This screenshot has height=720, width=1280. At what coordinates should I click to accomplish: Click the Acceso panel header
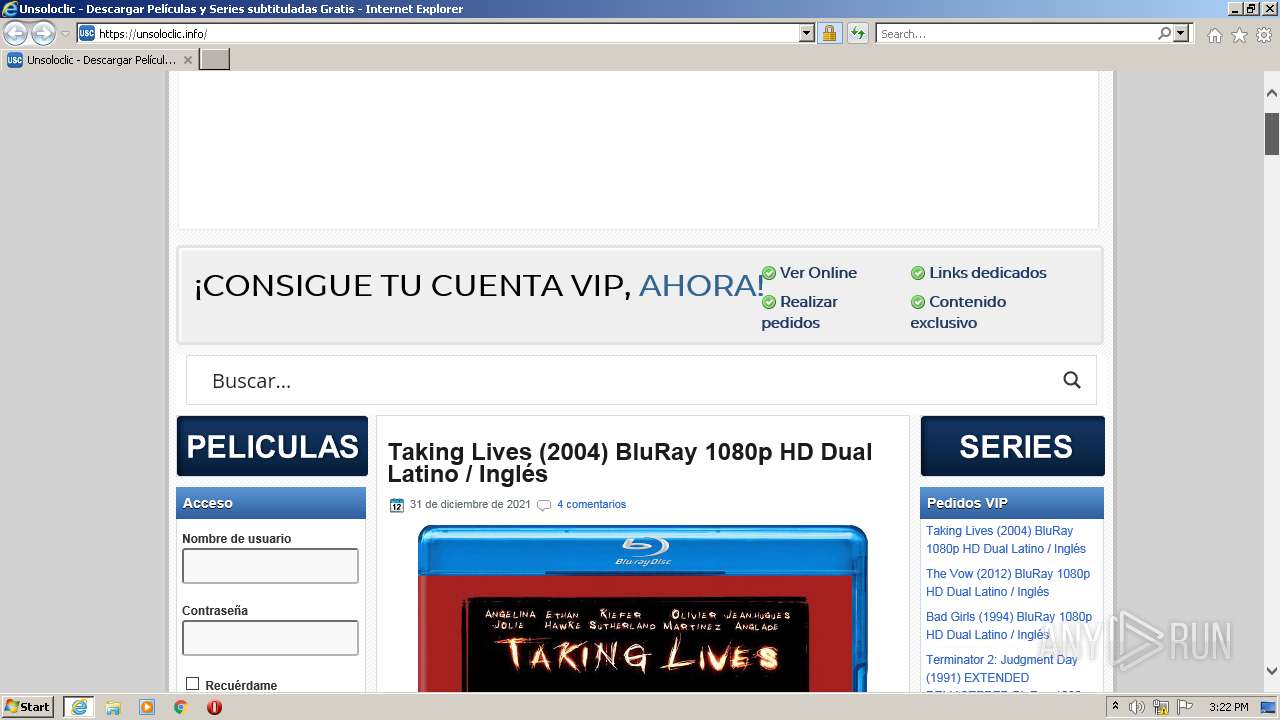click(x=271, y=503)
